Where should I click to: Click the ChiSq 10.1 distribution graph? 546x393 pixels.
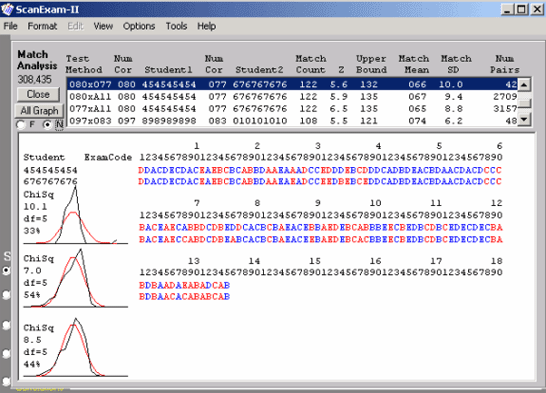pos(76,215)
